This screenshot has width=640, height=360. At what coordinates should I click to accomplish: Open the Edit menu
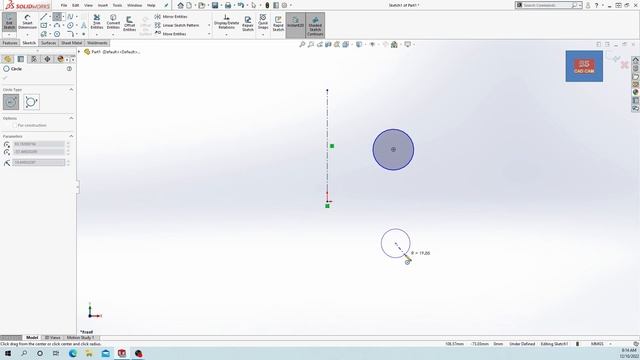point(76,5)
